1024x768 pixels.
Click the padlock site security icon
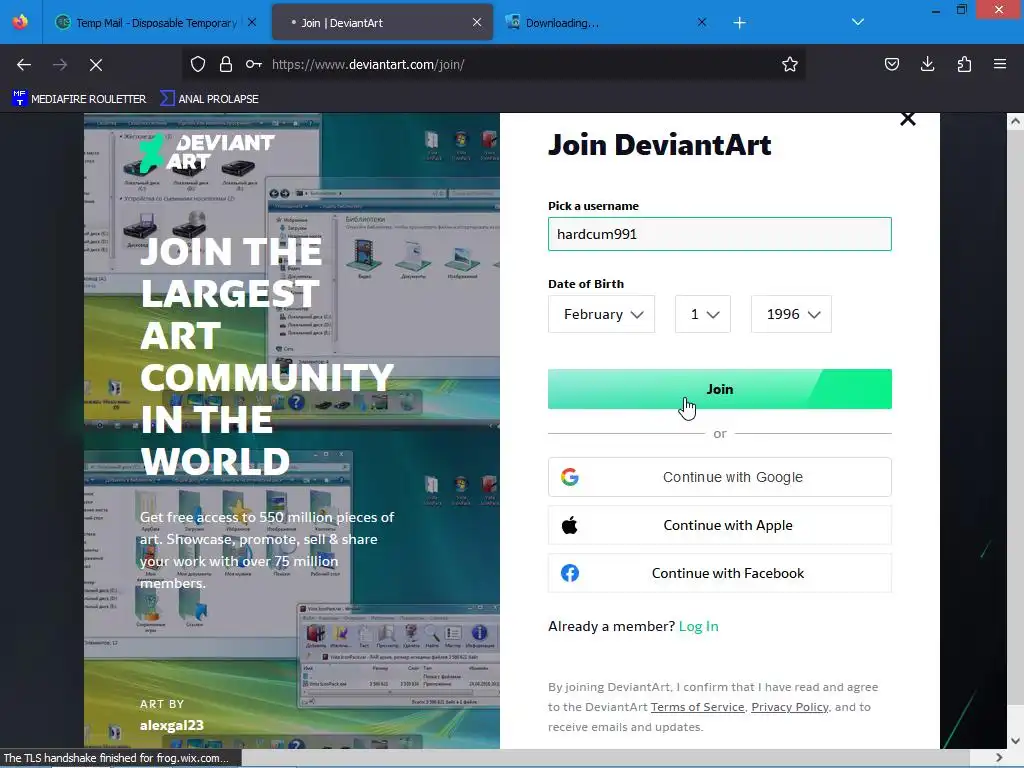[226, 64]
